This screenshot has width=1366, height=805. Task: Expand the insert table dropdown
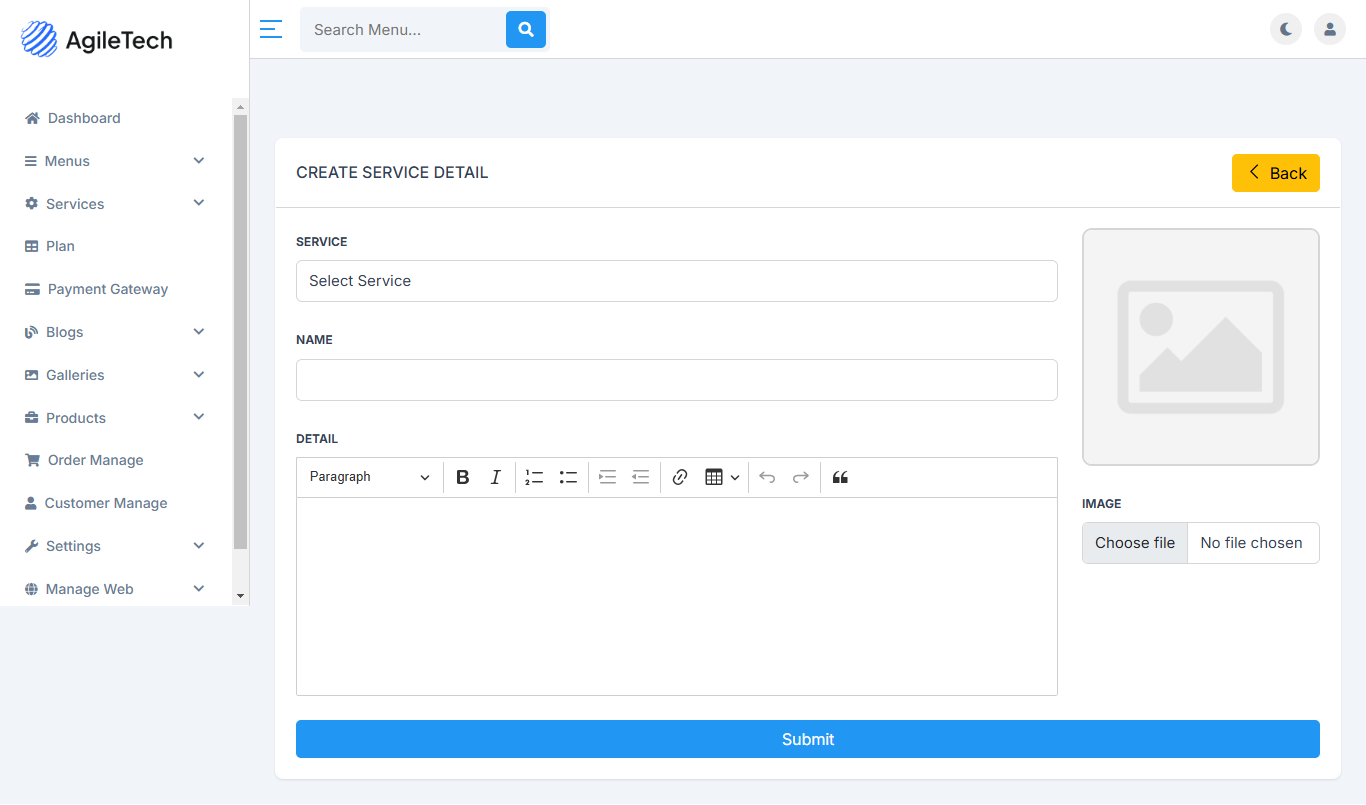(x=722, y=477)
